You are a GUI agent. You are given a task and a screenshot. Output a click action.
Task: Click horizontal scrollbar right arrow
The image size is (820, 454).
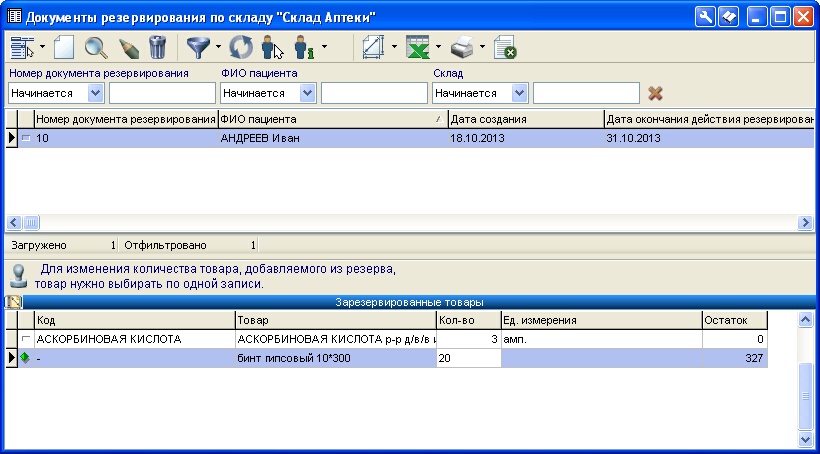(x=806, y=223)
